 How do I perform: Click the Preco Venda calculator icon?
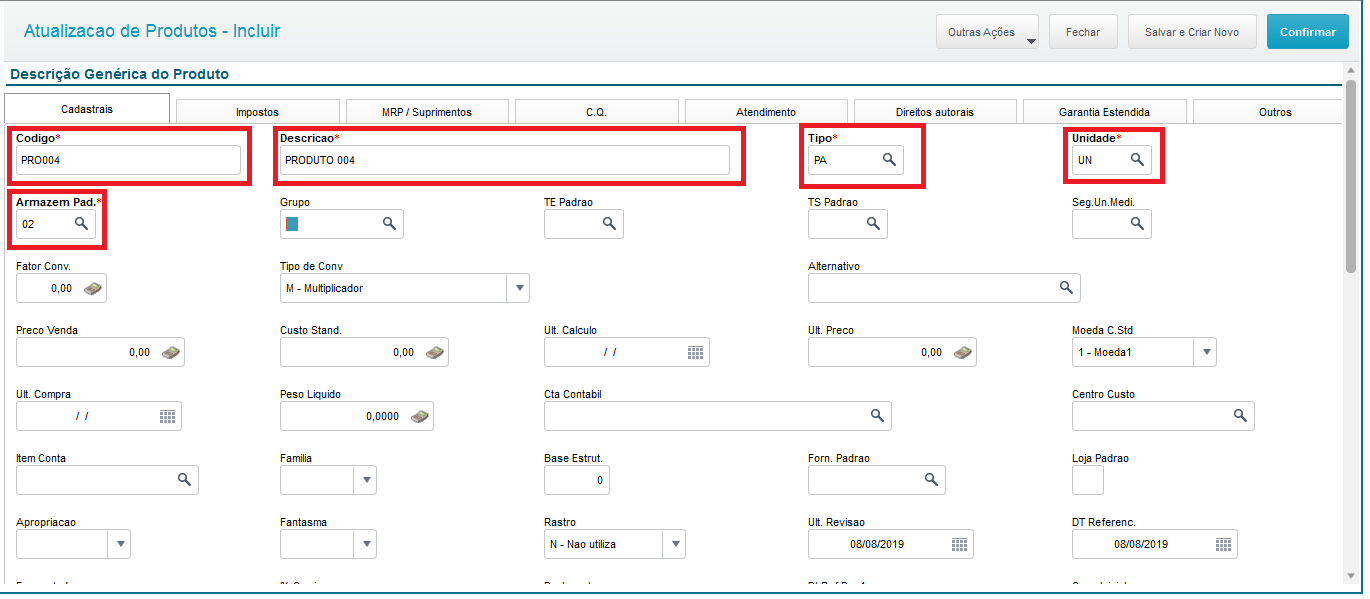(x=171, y=352)
